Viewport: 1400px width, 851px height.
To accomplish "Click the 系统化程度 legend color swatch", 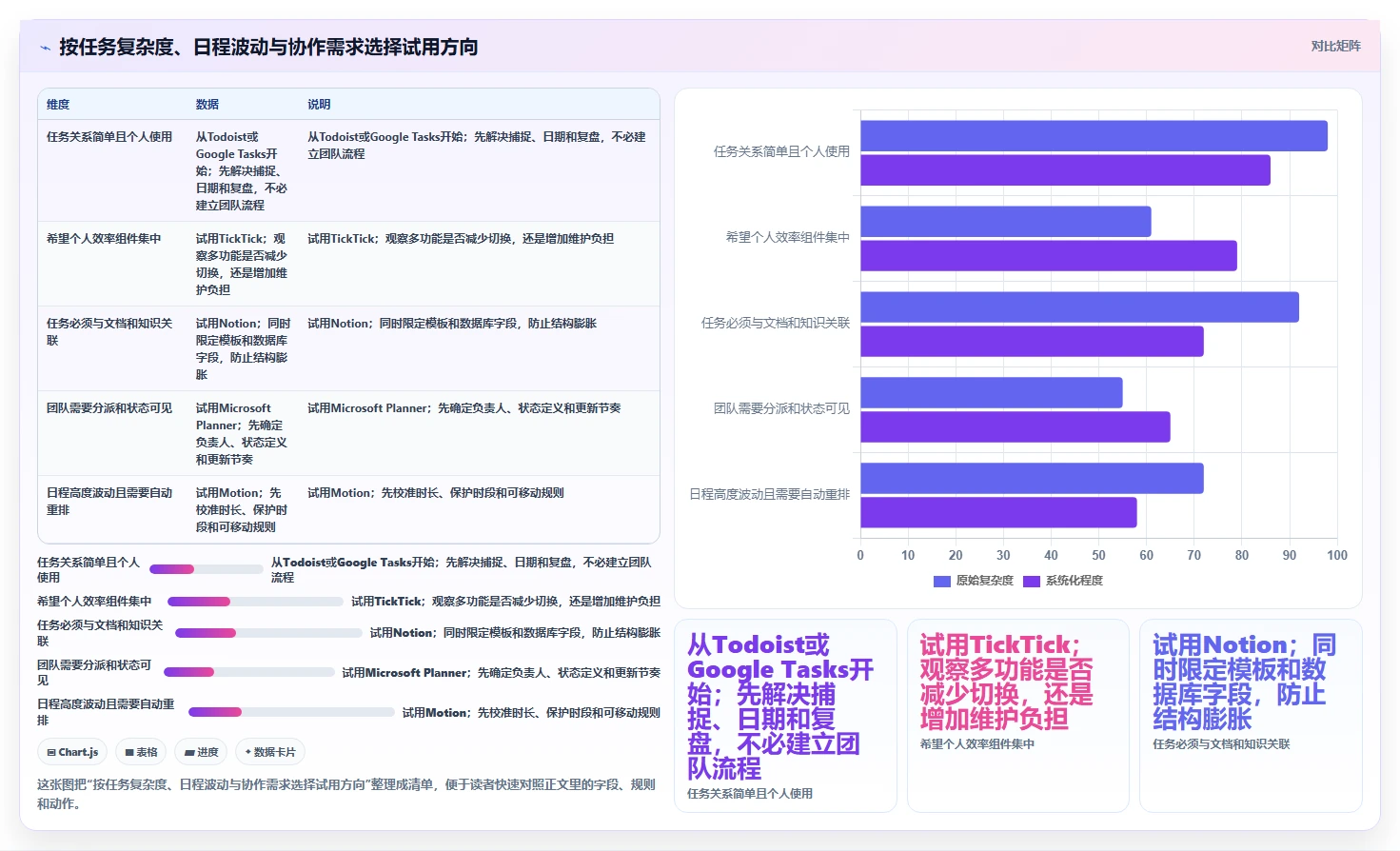I will (1032, 581).
